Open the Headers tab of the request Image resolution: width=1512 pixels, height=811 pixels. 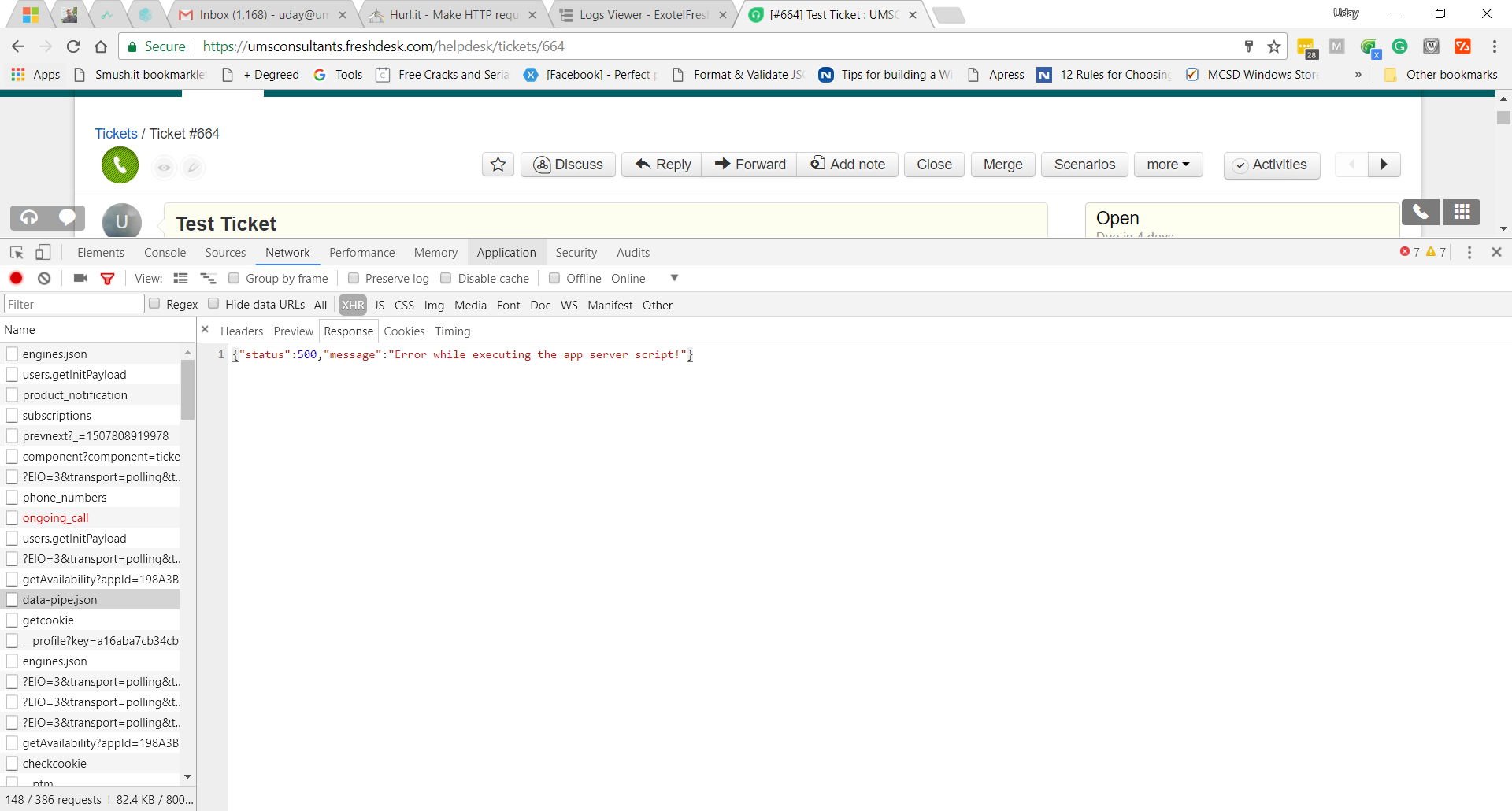point(242,331)
